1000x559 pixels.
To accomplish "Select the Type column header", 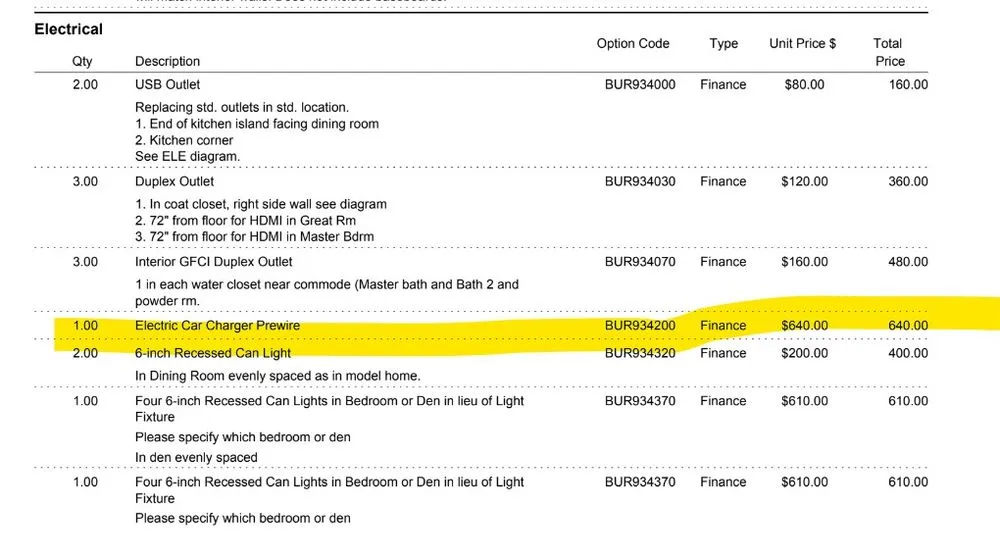I will coord(723,43).
